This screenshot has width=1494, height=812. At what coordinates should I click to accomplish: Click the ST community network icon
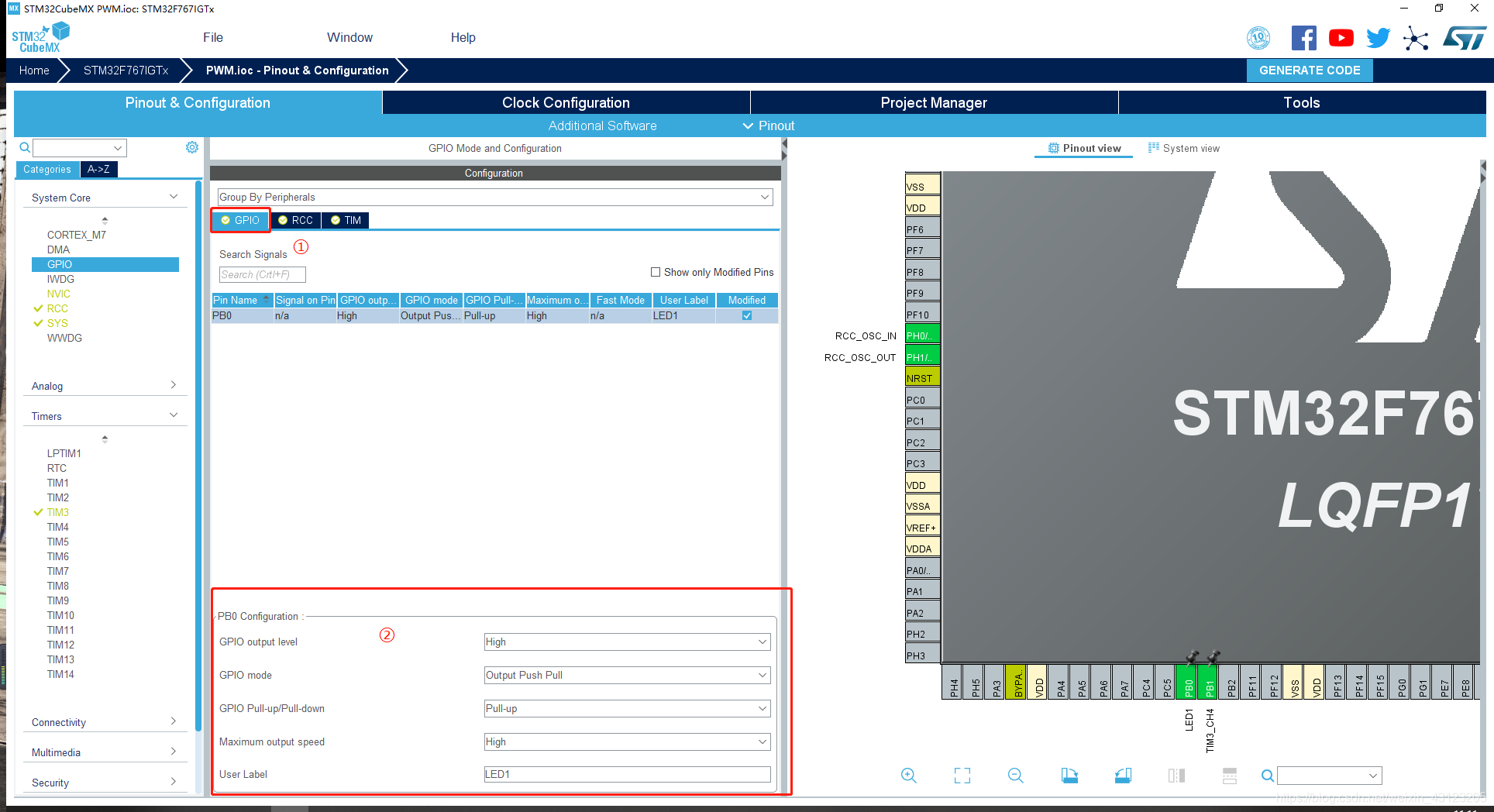click(1416, 38)
